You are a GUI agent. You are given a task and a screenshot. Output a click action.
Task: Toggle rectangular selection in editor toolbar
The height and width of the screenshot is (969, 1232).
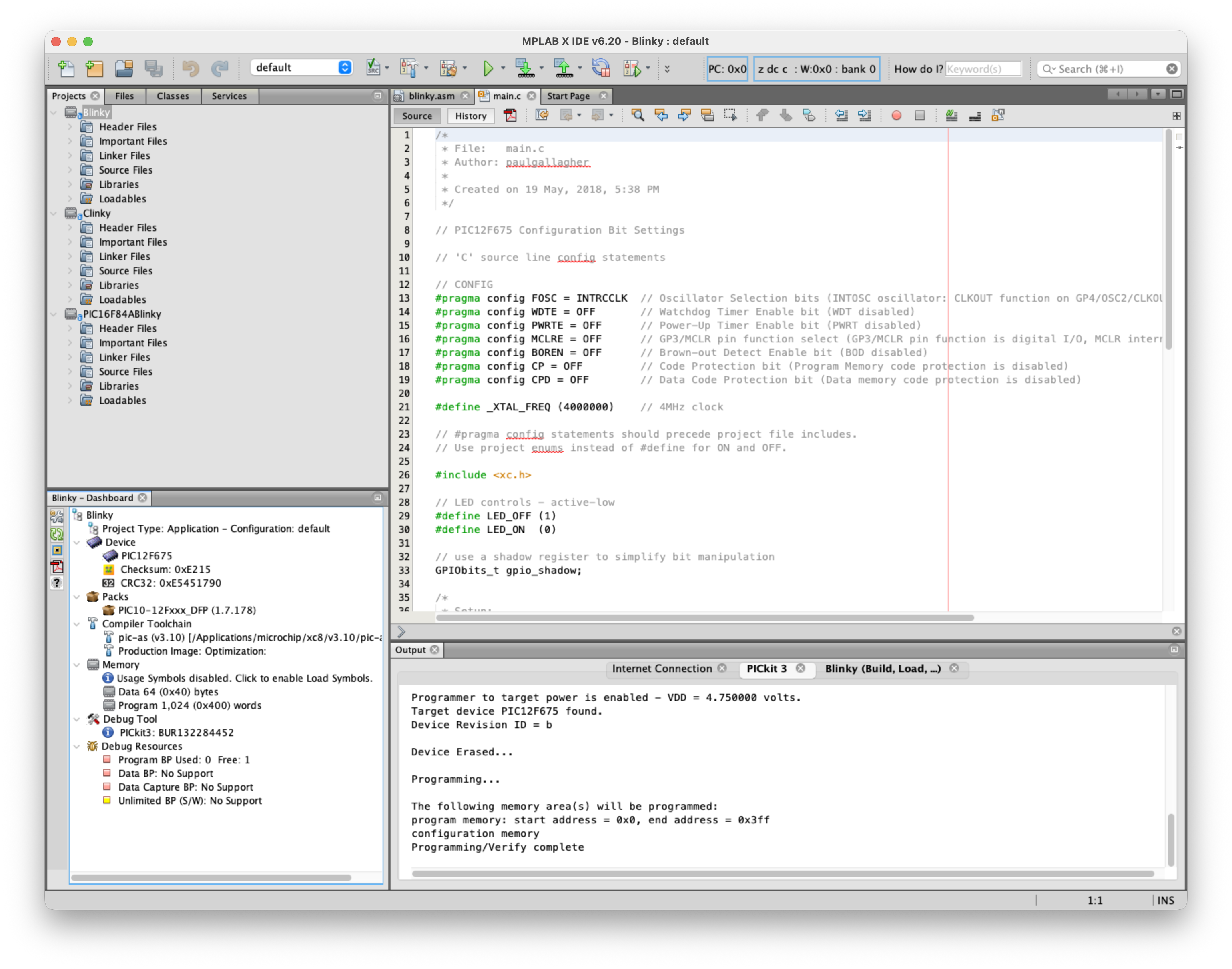(730, 116)
